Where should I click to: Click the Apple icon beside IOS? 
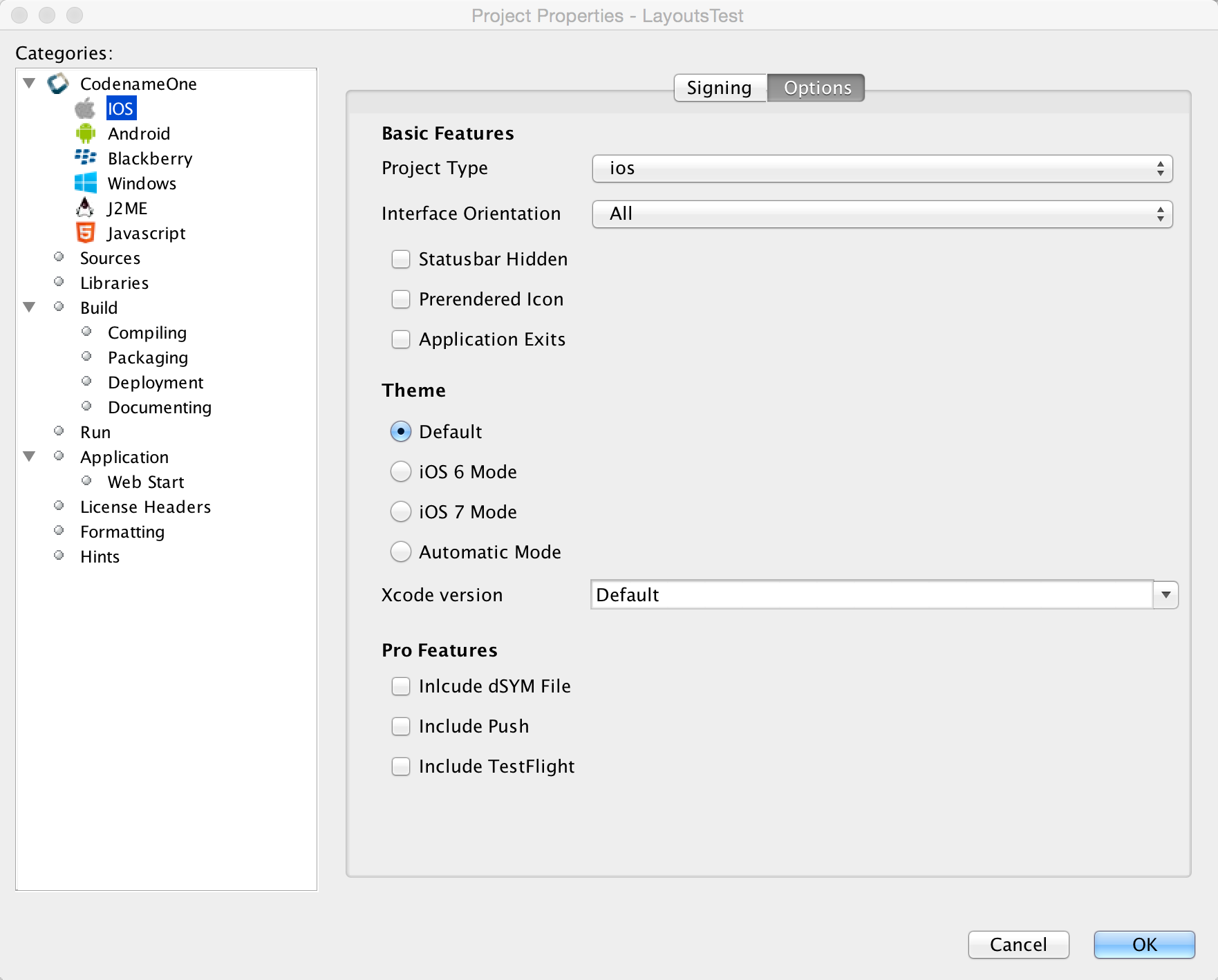85,109
